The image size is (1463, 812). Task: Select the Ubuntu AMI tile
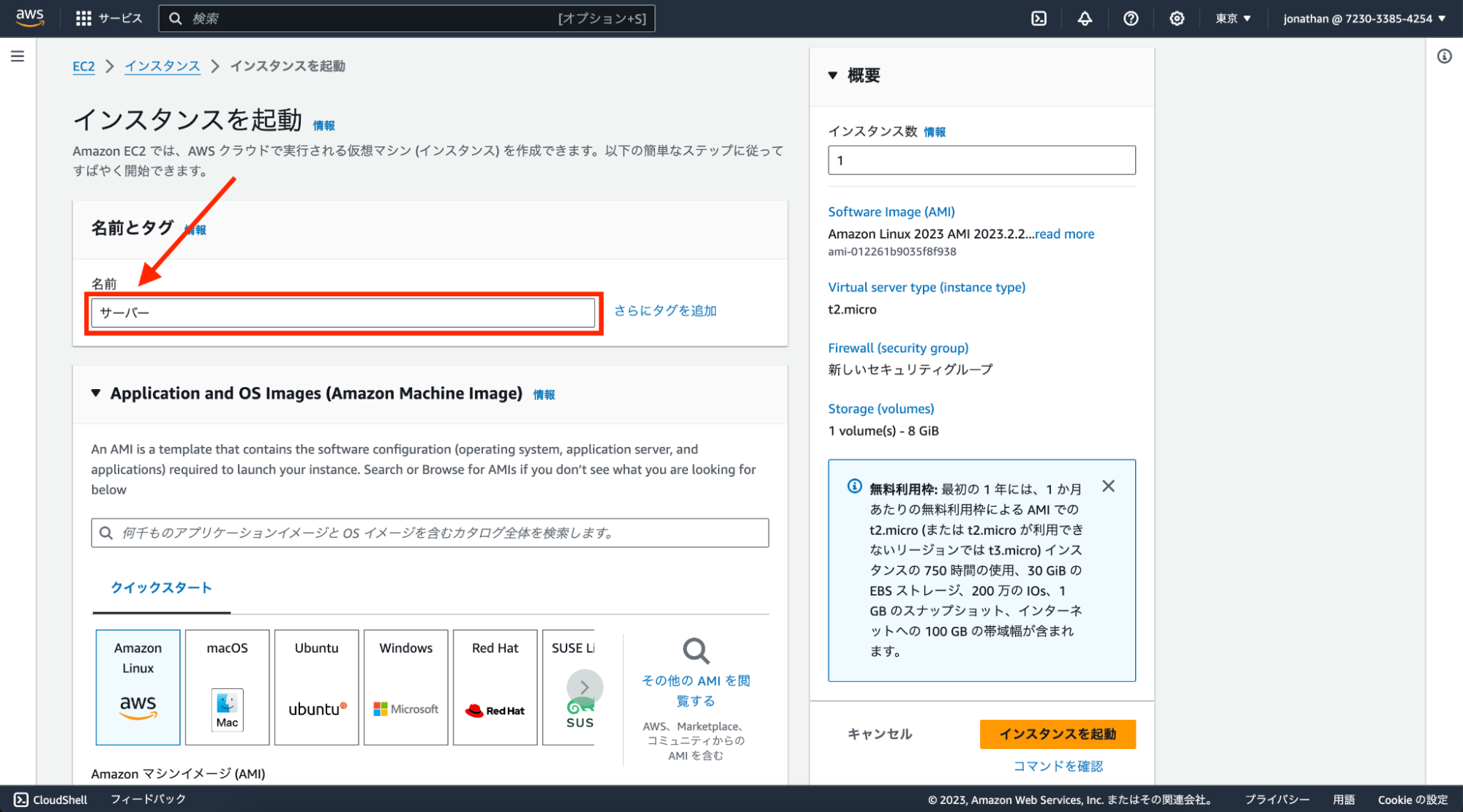tap(316, 687)
